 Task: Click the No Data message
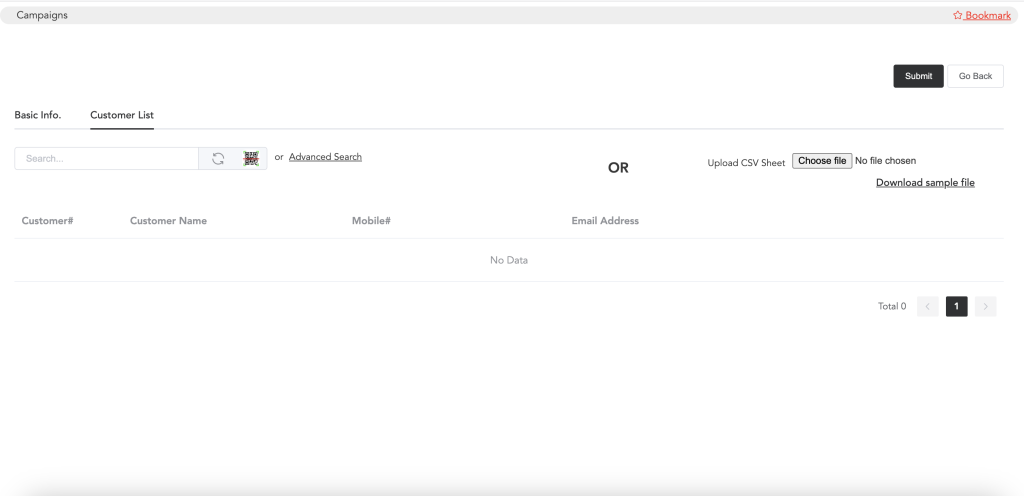pos(509,260)
